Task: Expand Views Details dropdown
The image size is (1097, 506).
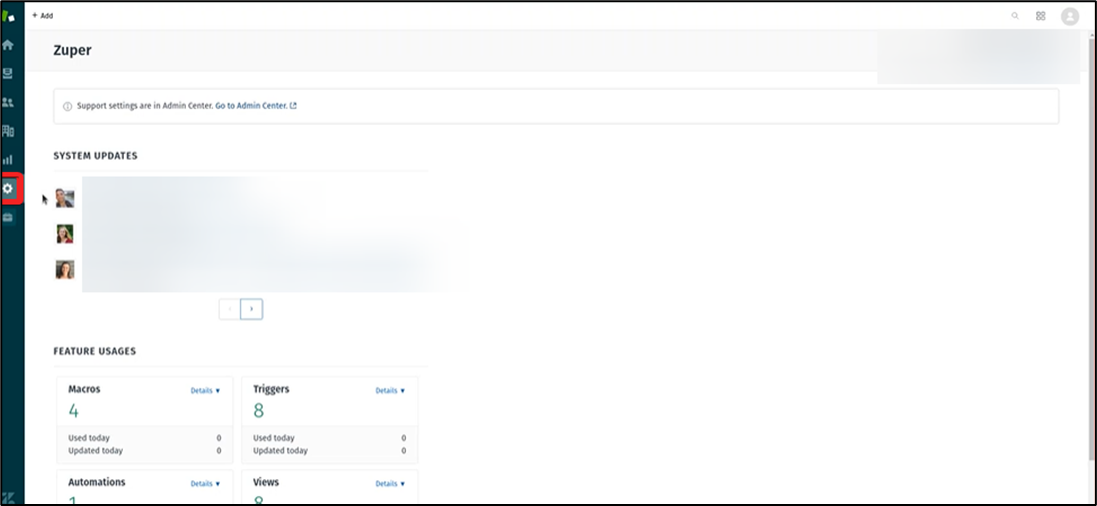Action: [390, 484]
